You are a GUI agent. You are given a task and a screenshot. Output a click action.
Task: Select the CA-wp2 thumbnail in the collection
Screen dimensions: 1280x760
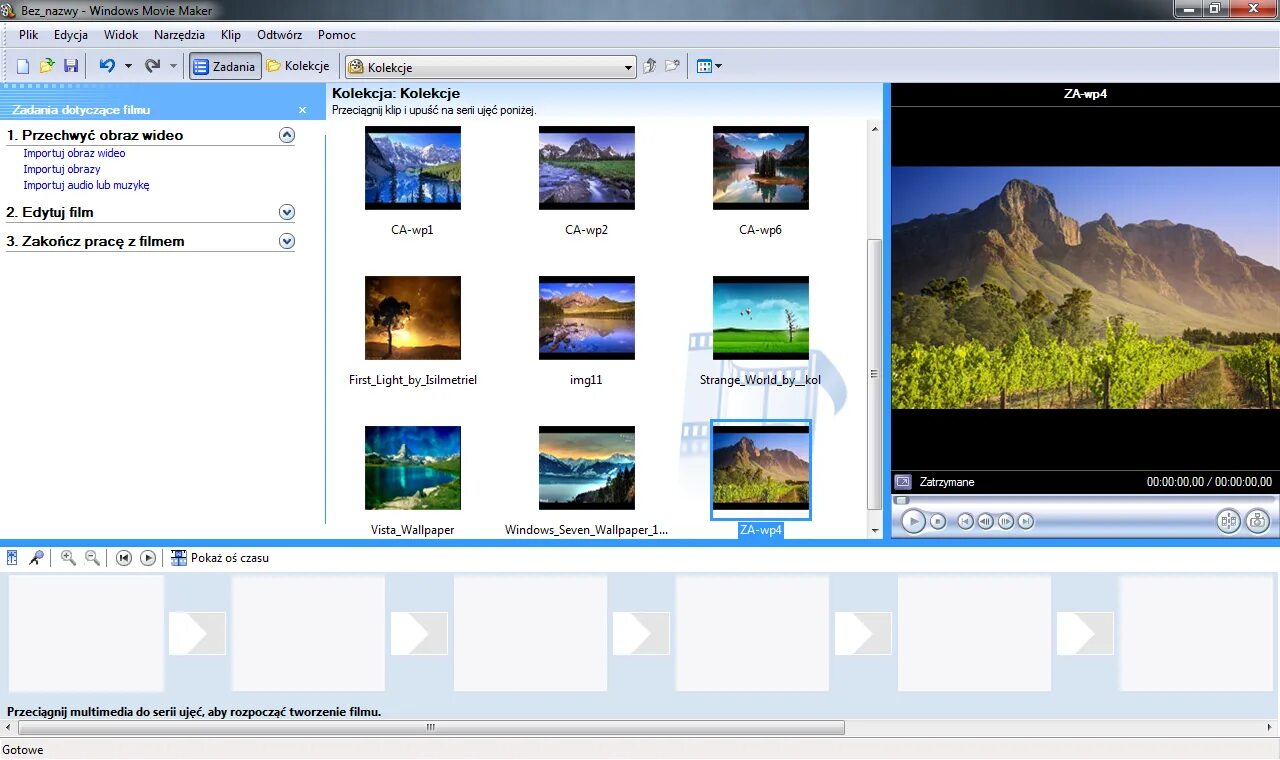click(x=586, y=167)
